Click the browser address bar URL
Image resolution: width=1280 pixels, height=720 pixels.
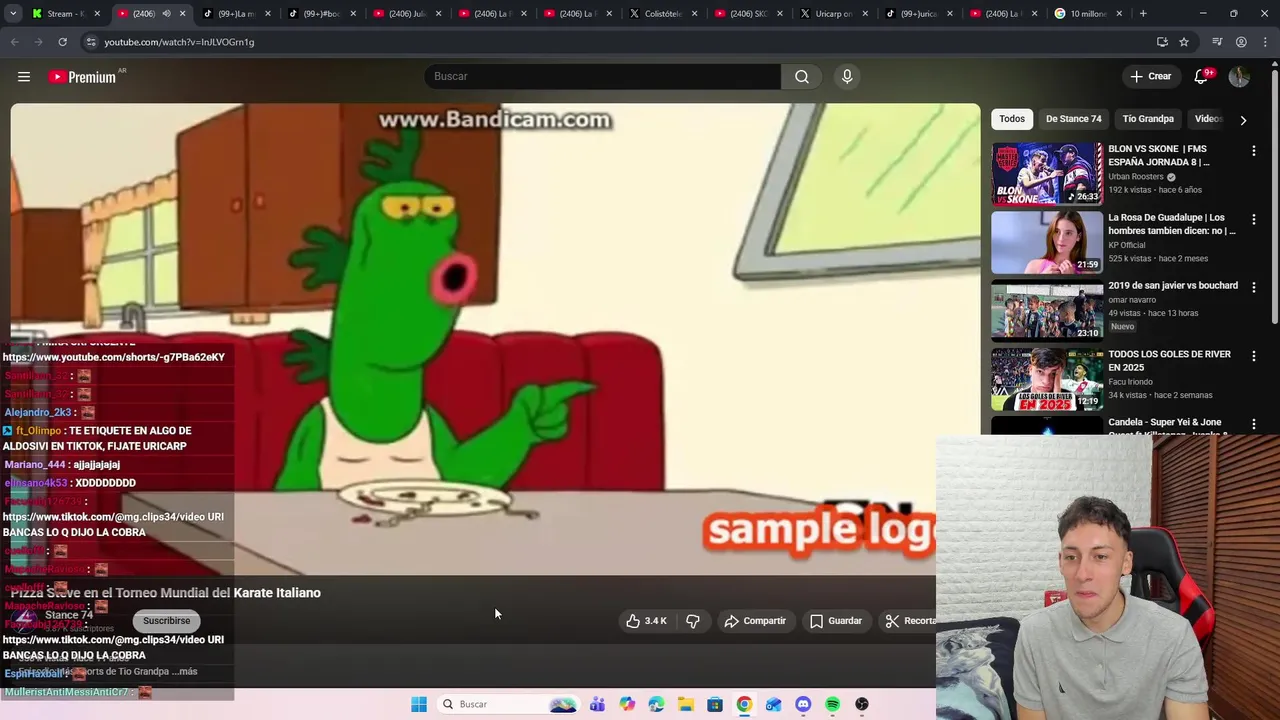(x=179, y=42)
